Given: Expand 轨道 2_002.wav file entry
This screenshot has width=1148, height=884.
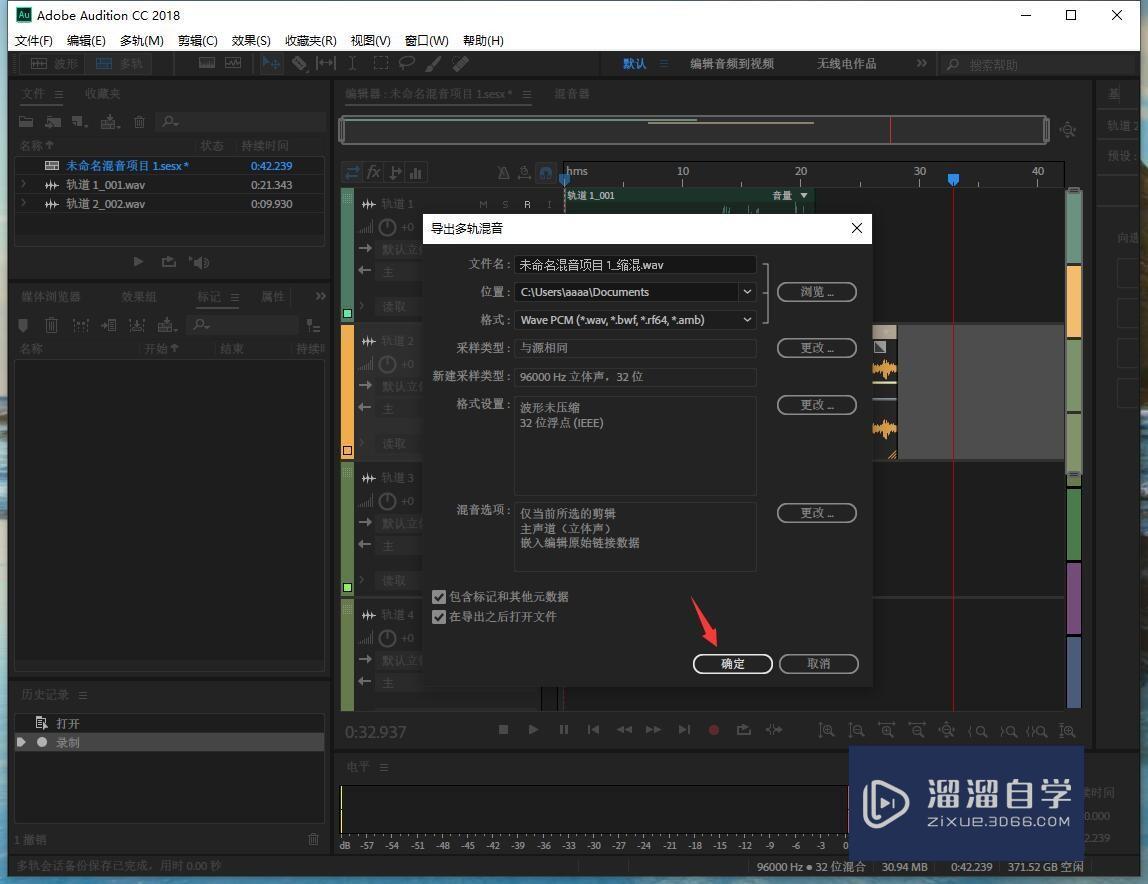Looking at the screenshot, I should click(x=23, y=204).
